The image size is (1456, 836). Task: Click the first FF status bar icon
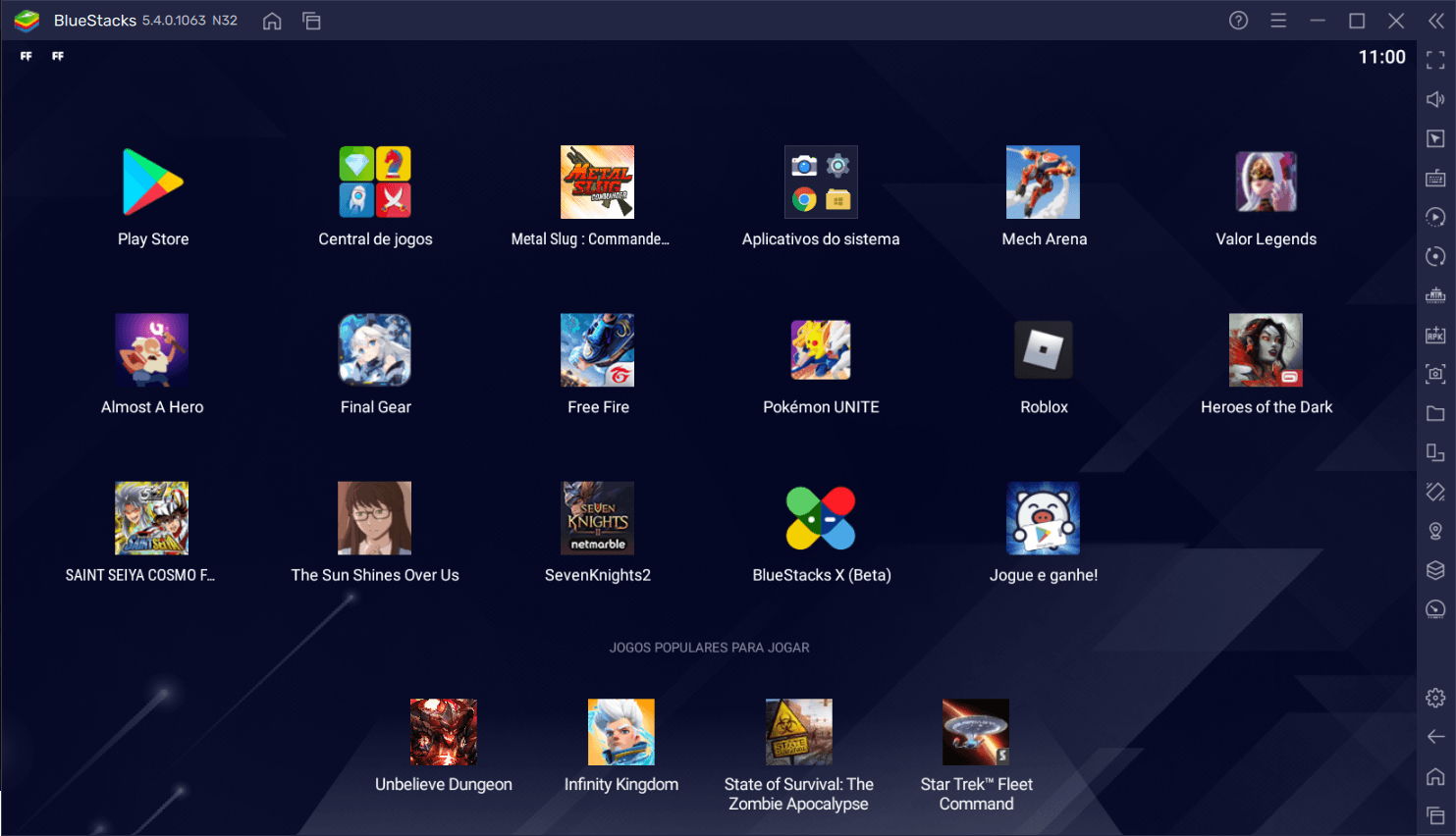[x=27, y=57]
